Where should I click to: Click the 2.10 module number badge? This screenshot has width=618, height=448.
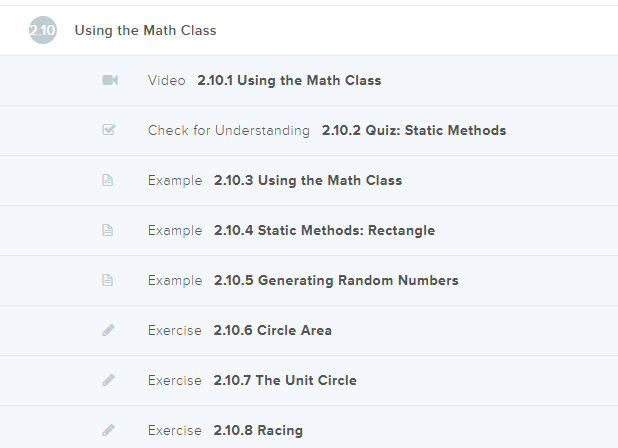[x=43, y=30]
